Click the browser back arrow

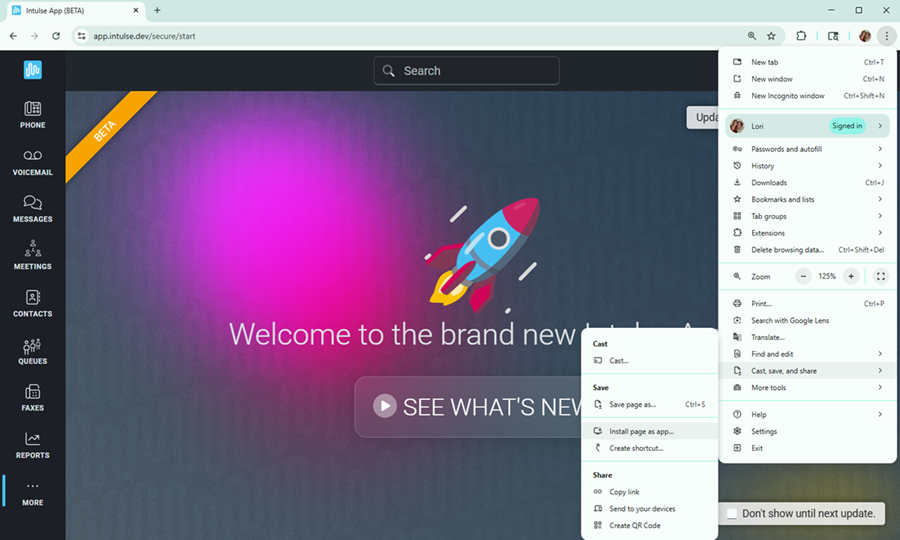(x=13, y=36)
